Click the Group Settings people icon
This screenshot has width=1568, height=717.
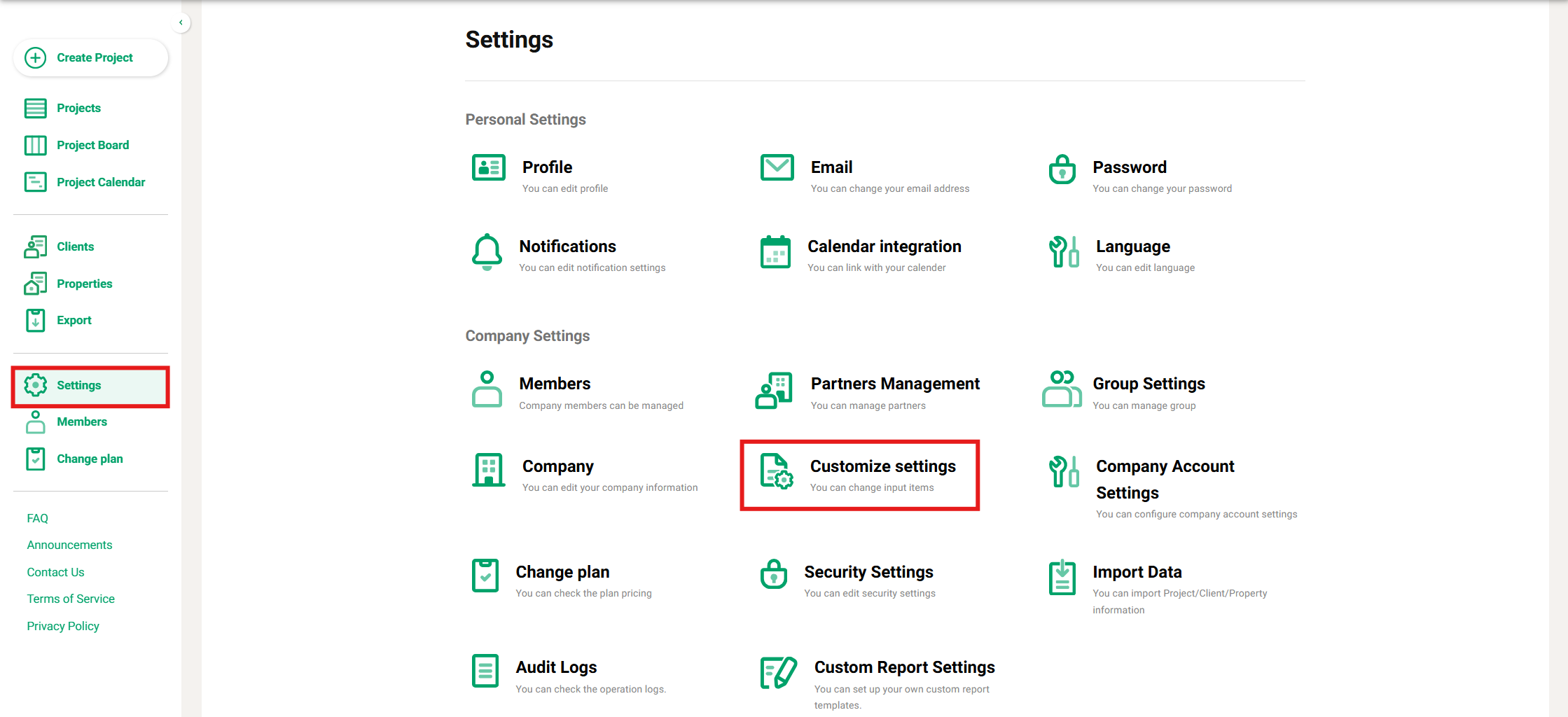pyautogui.click(x=1062, y=389)
